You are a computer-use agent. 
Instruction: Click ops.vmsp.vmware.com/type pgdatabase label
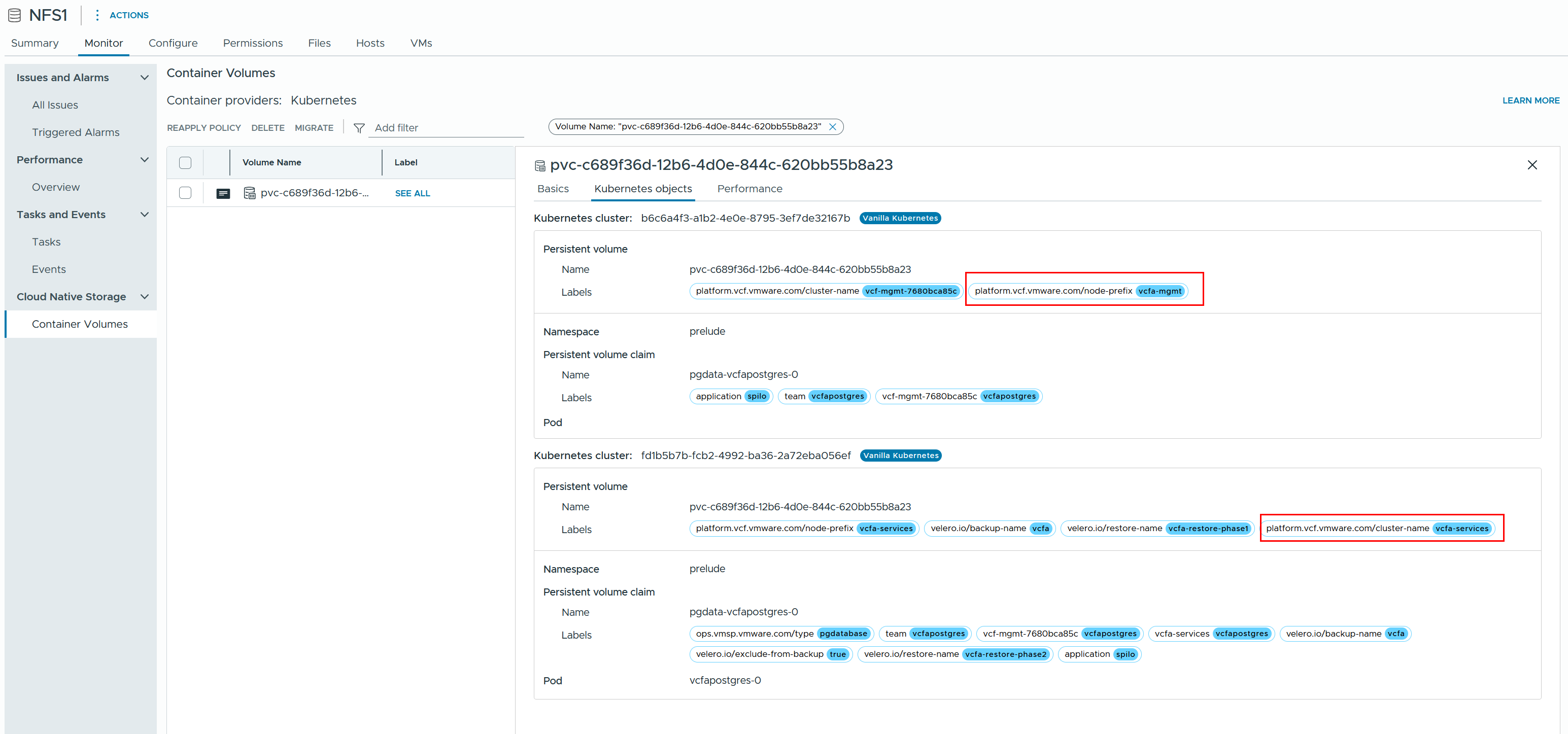(x=781, y=634)
